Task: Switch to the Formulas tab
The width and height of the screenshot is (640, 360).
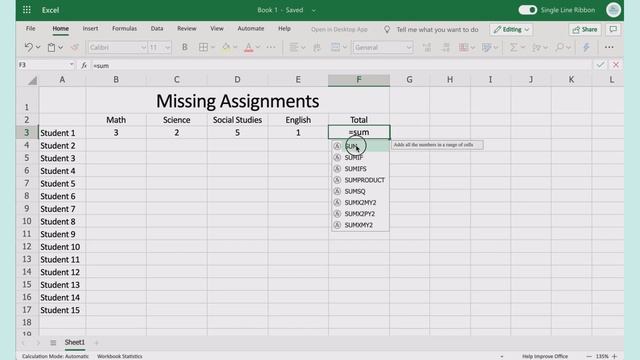Action: (x=124, y=29)
